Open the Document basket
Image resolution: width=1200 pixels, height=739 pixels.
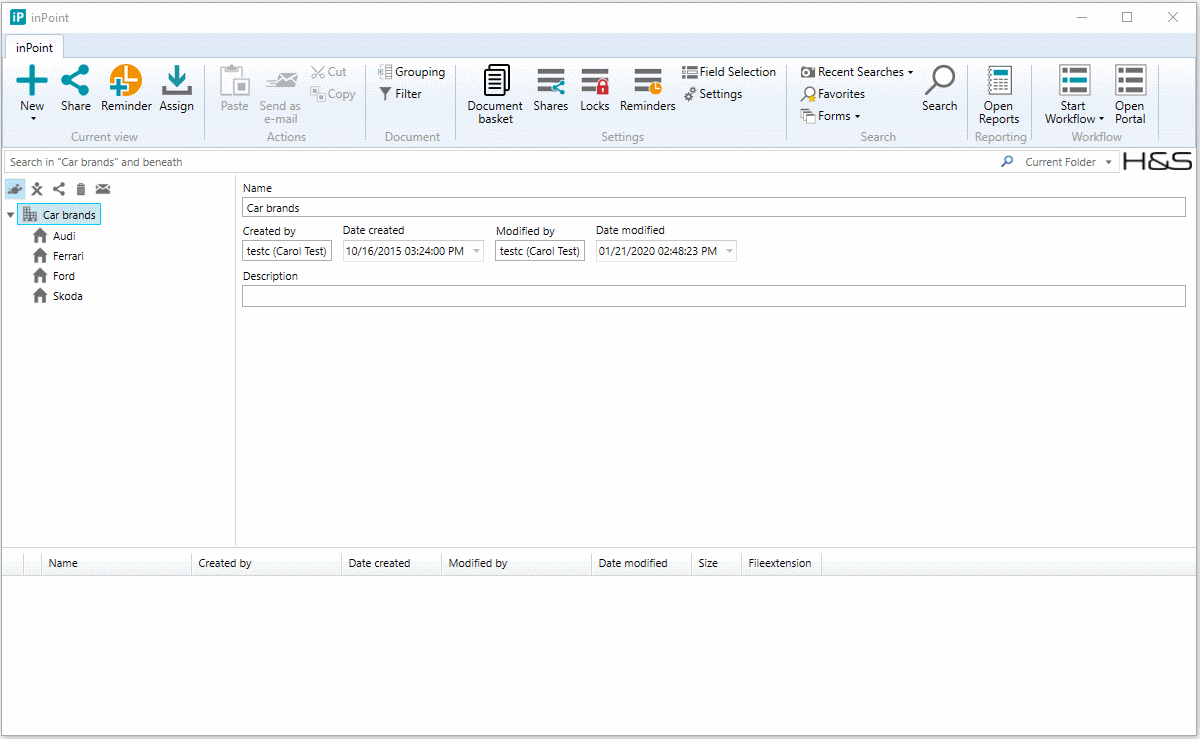coord(495,82)
